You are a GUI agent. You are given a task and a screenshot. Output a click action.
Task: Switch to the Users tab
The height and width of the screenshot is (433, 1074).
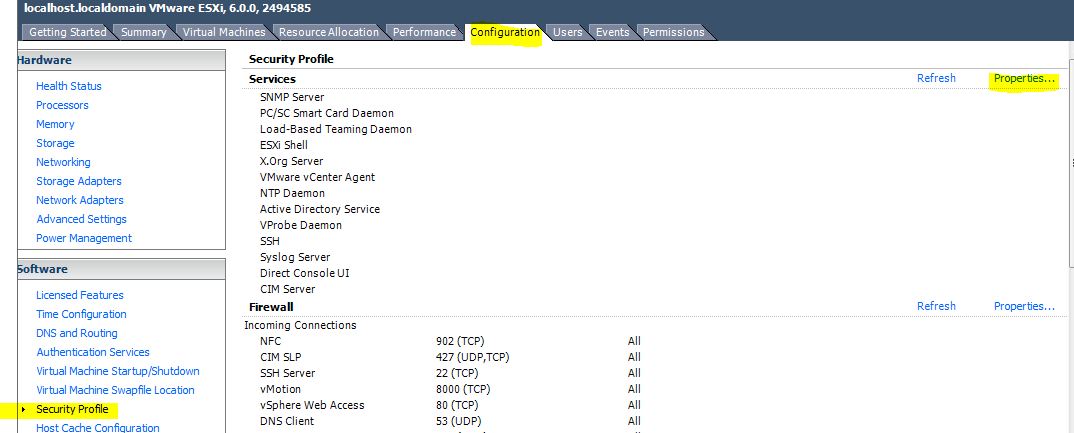click(567, 32)
